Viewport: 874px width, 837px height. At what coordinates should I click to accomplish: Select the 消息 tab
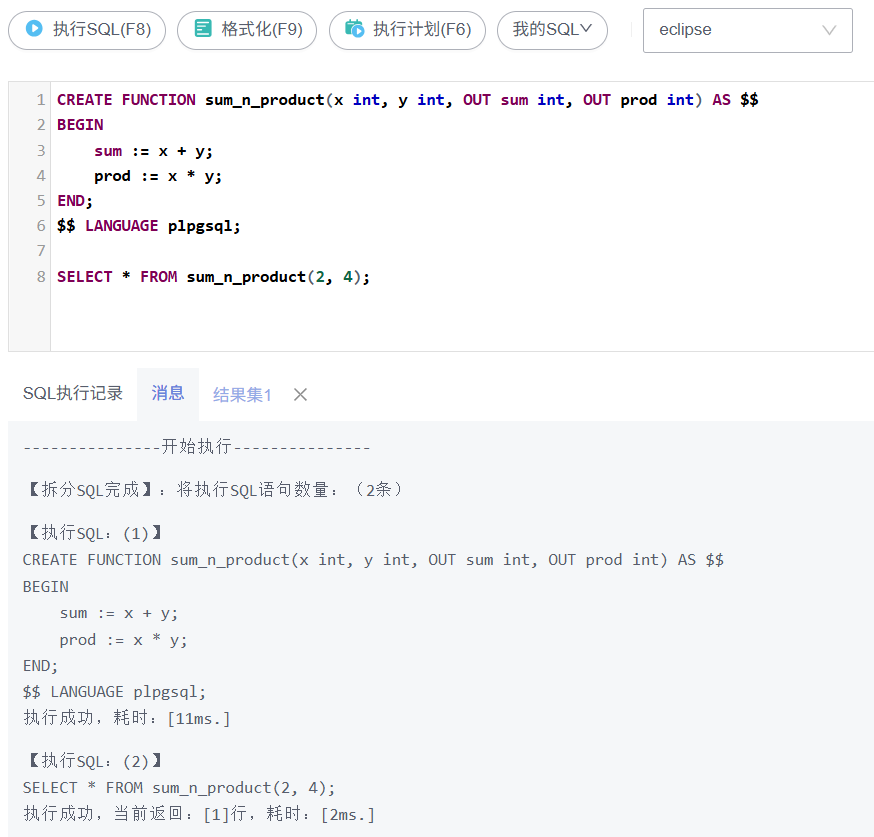(168, 393)
